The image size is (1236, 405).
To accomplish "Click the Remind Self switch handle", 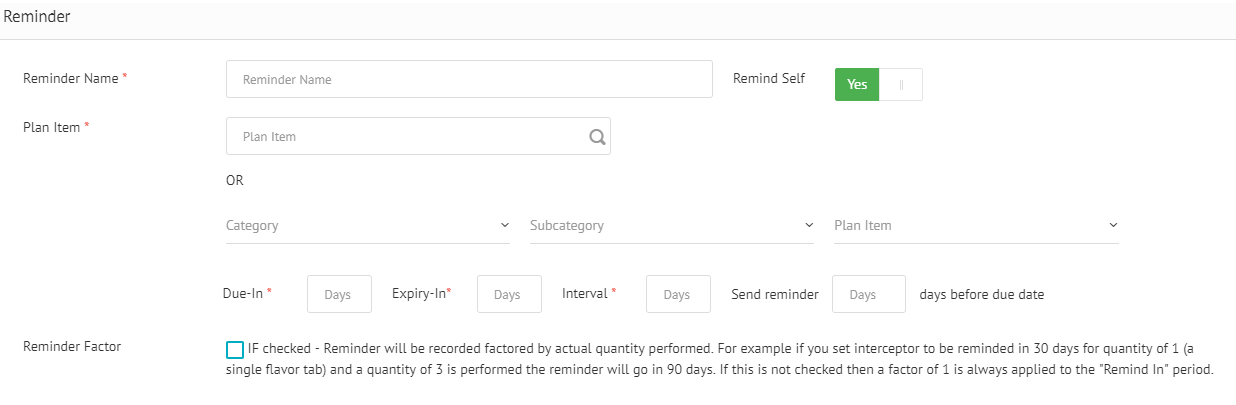I will pyautogui.click(x=901, y=85).
